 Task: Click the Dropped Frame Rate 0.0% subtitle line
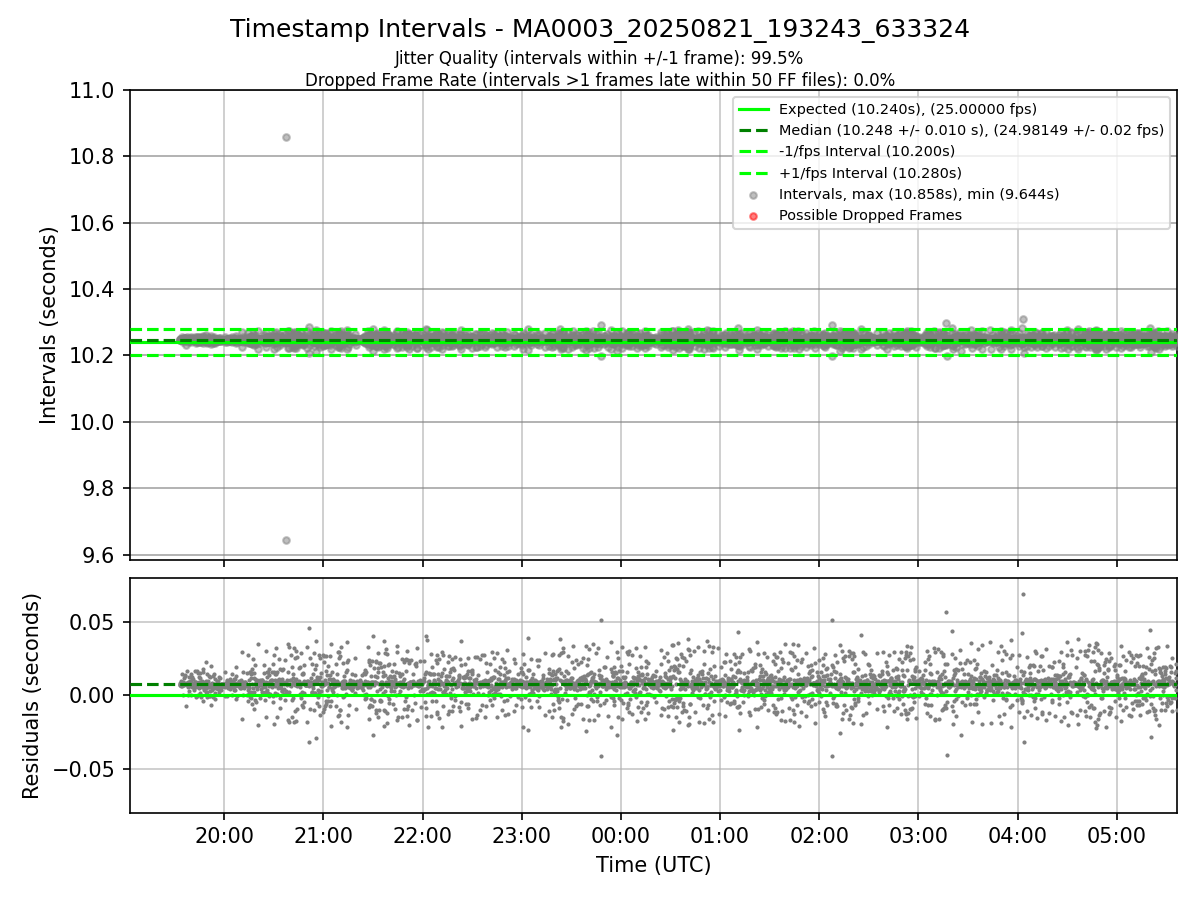600,80
